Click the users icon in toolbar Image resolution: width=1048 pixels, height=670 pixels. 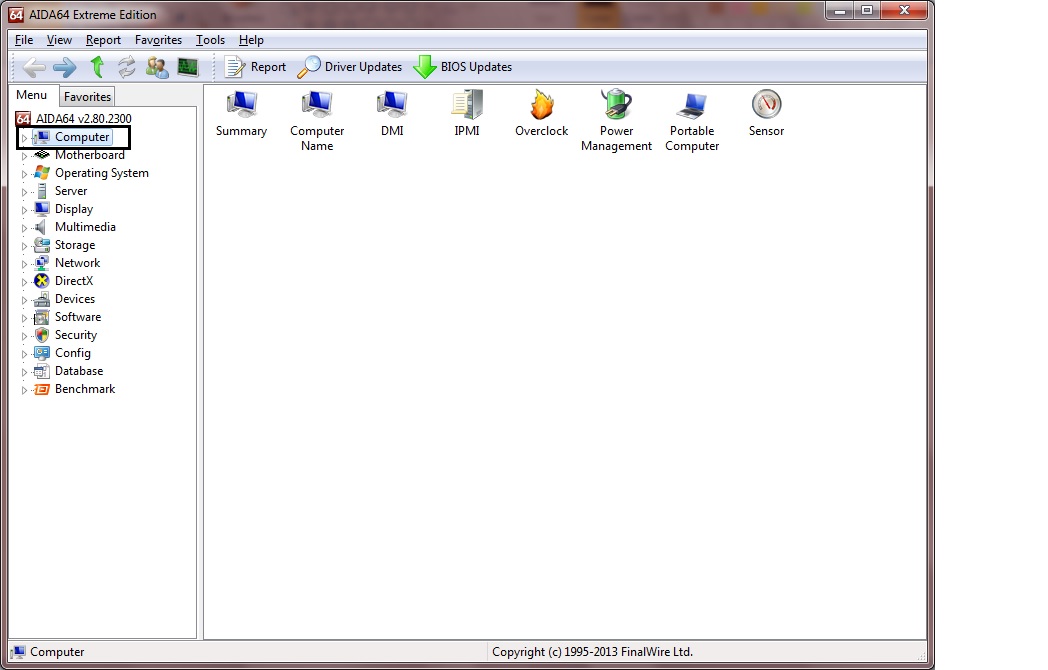click(158, 67)
